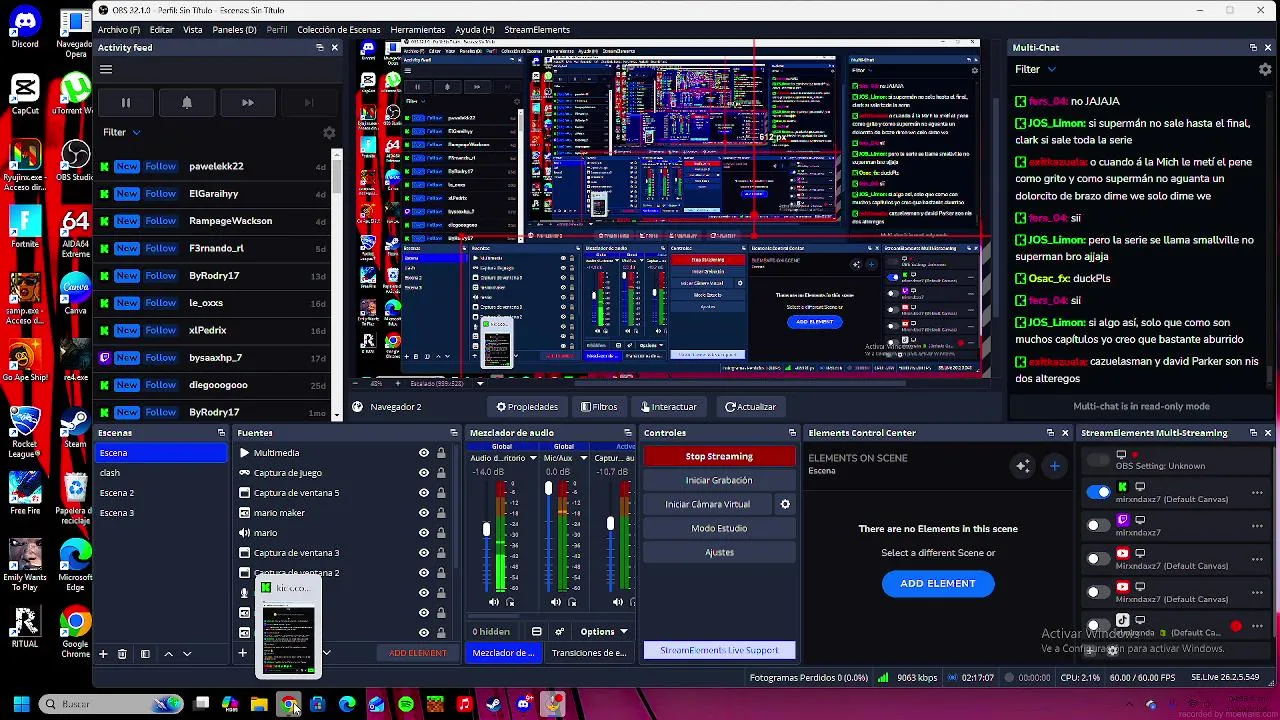Open audio mixer advanced properties gears
The width and height of the screenshot is (1280, 720).
tap(559, 632)
